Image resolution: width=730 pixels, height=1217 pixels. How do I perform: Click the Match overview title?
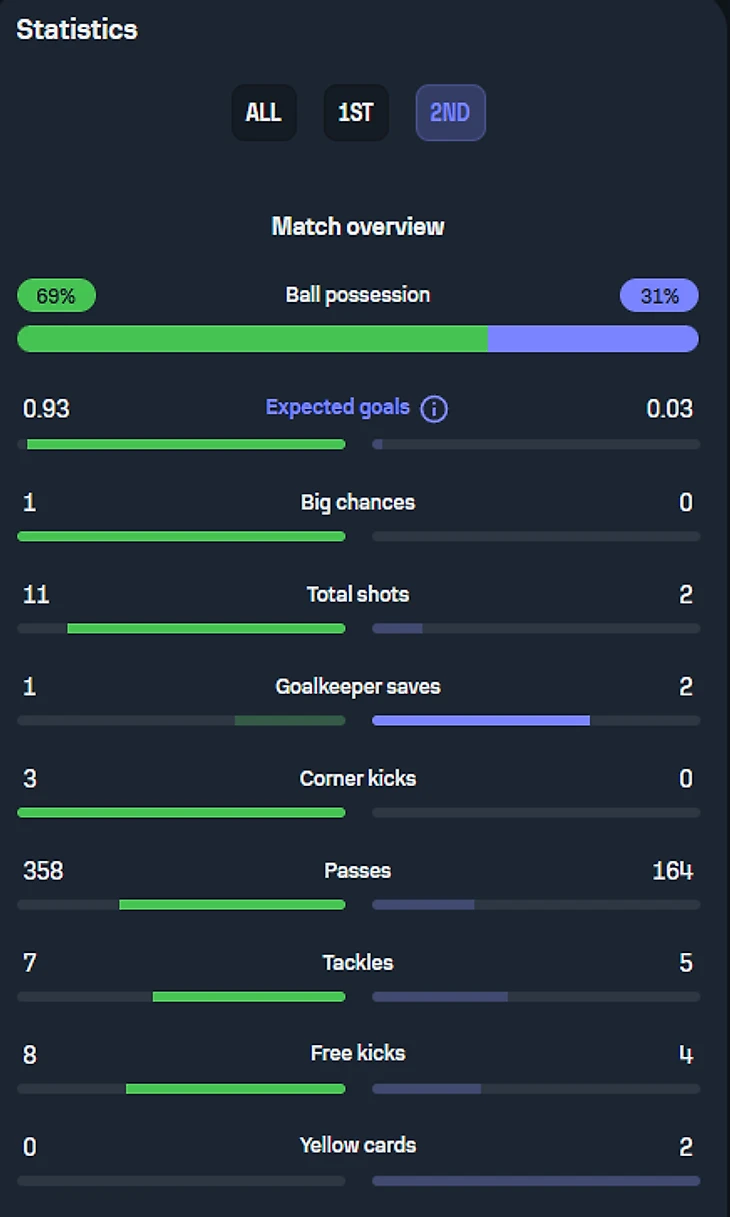pos(358,227)
